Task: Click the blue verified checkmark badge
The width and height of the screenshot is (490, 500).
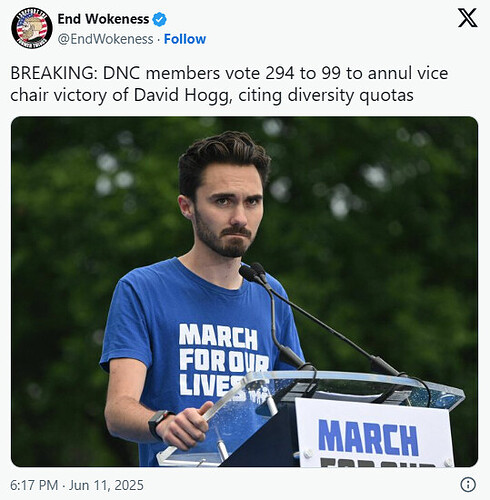Action: (159, 19)
